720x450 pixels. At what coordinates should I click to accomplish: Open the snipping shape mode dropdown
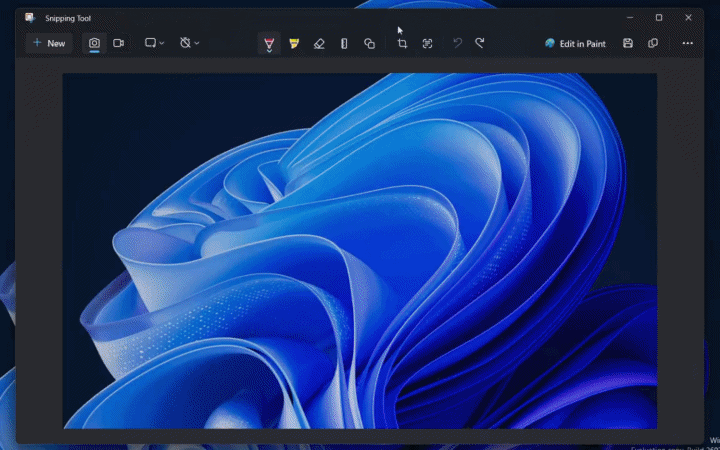pyautogui.click(x=154, y=43)
